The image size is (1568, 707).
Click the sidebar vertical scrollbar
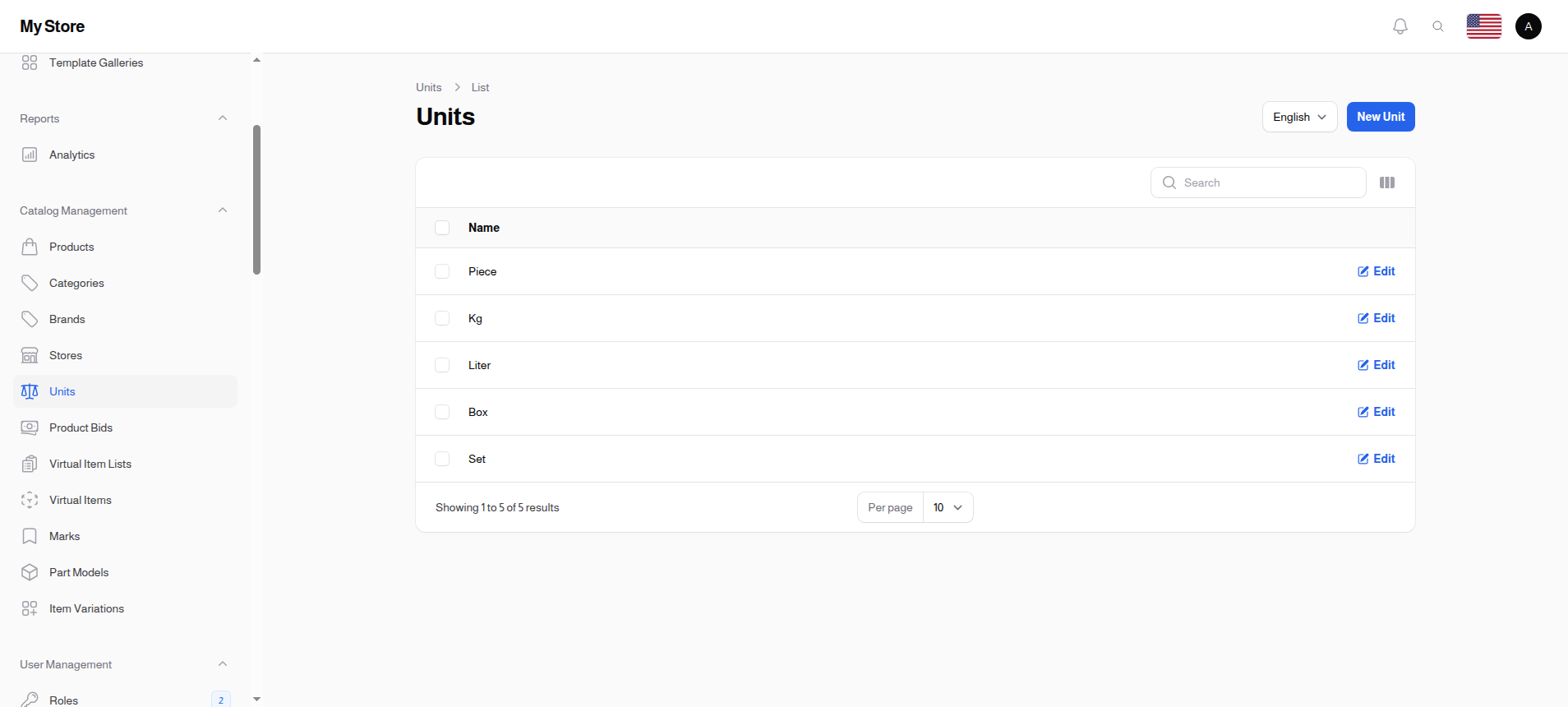point(257,200)
